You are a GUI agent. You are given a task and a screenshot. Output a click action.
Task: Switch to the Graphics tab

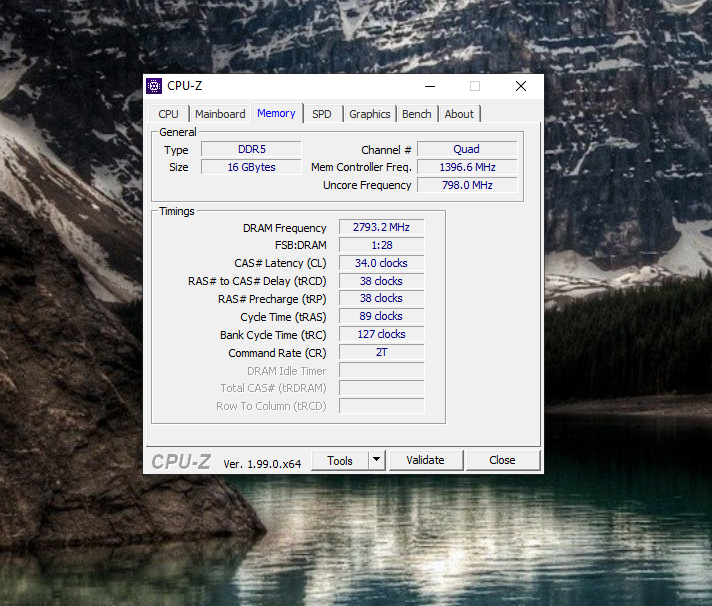click(x=370, y=114)
